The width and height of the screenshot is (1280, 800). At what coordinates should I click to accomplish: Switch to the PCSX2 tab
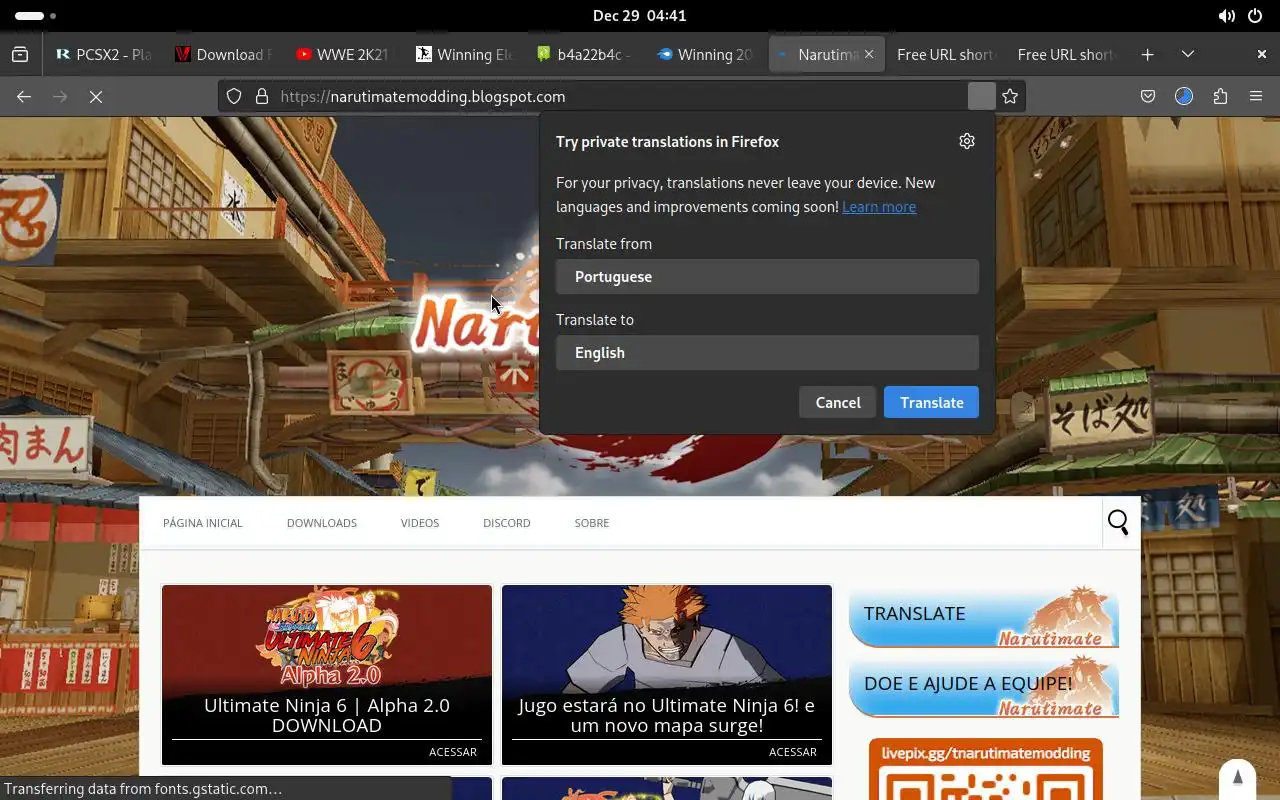104,55
